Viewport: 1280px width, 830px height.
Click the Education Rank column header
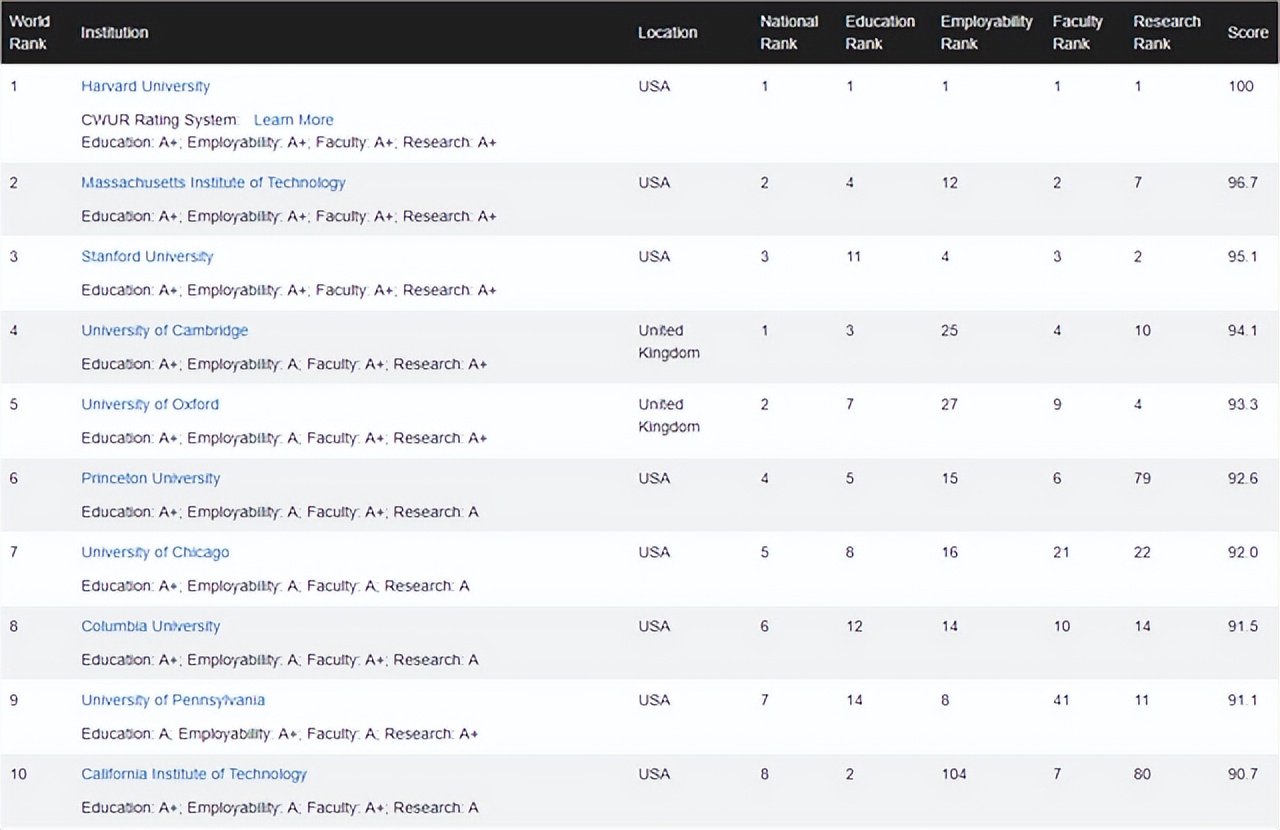879,33
